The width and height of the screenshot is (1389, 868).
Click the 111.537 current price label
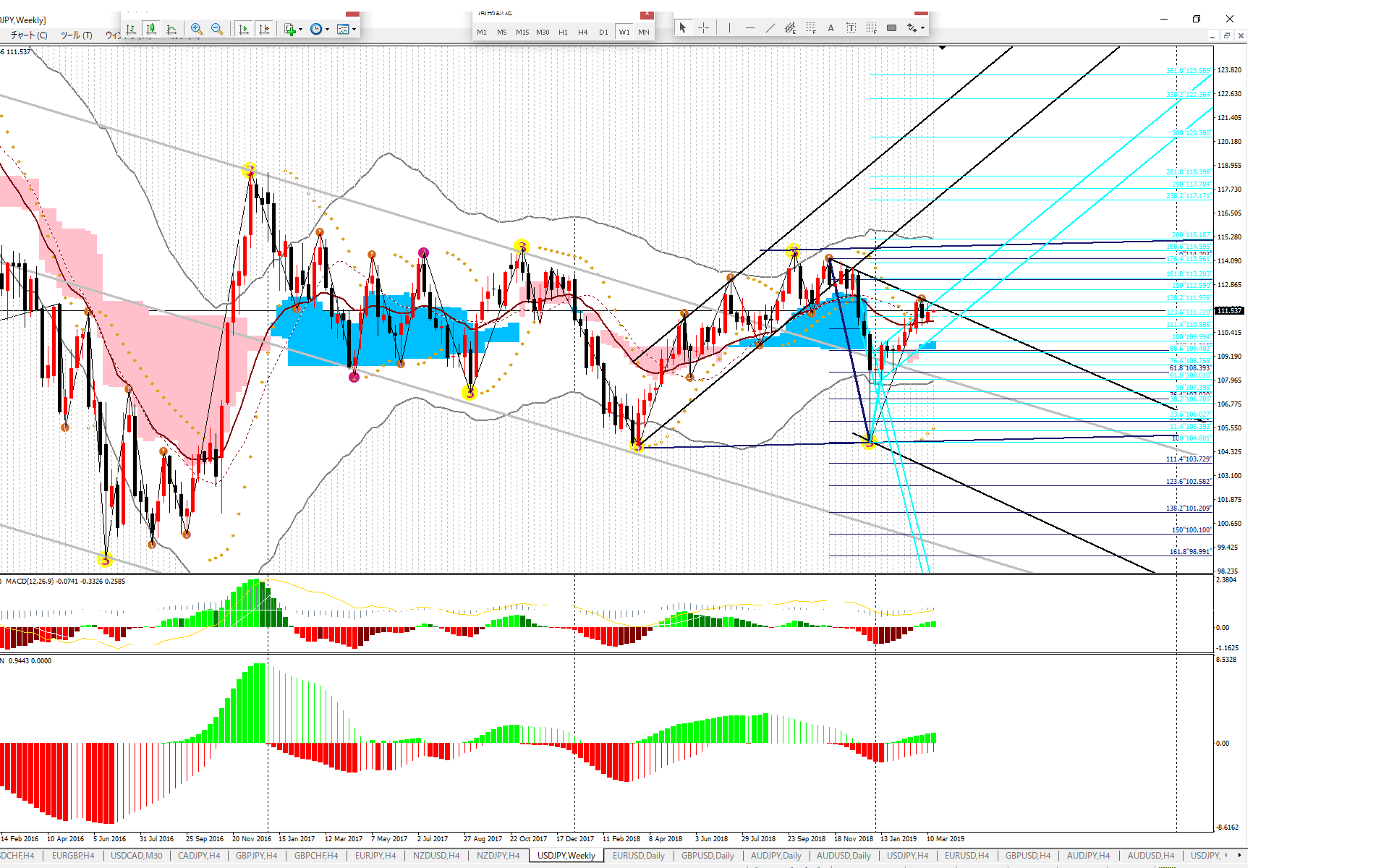(1228, 311)
